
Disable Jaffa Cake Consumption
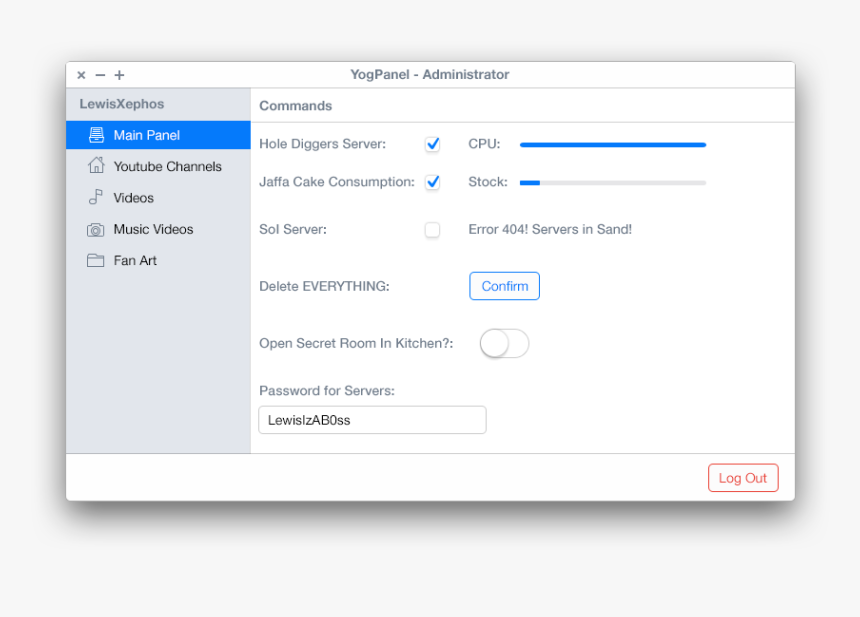tap(432, 182)
